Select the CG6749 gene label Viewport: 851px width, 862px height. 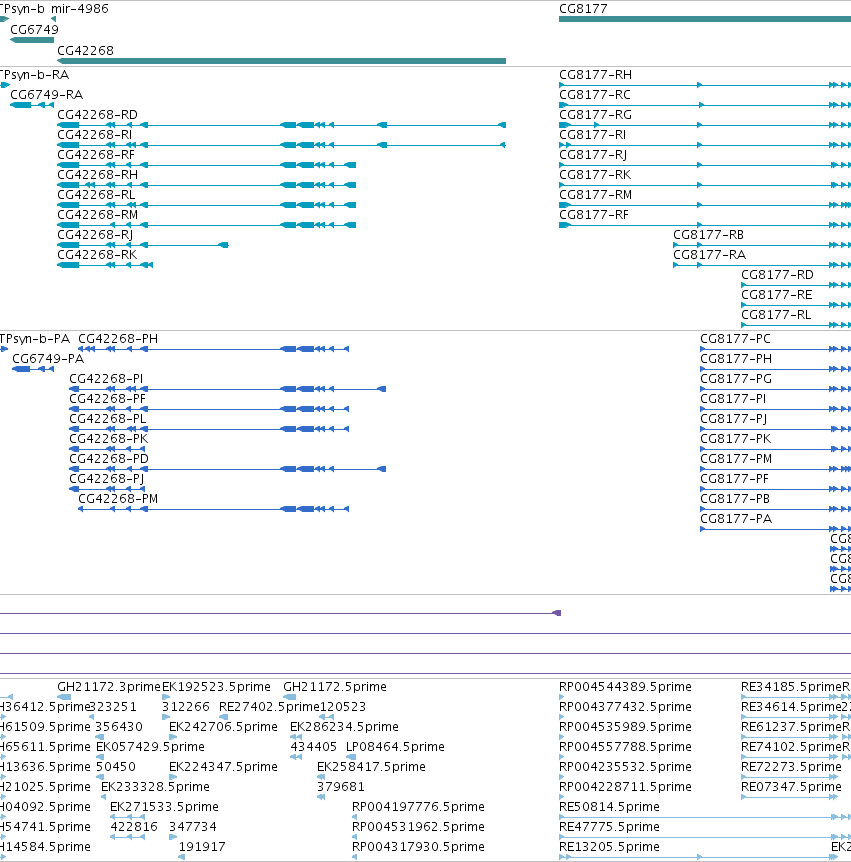click(x=34, y=30)
